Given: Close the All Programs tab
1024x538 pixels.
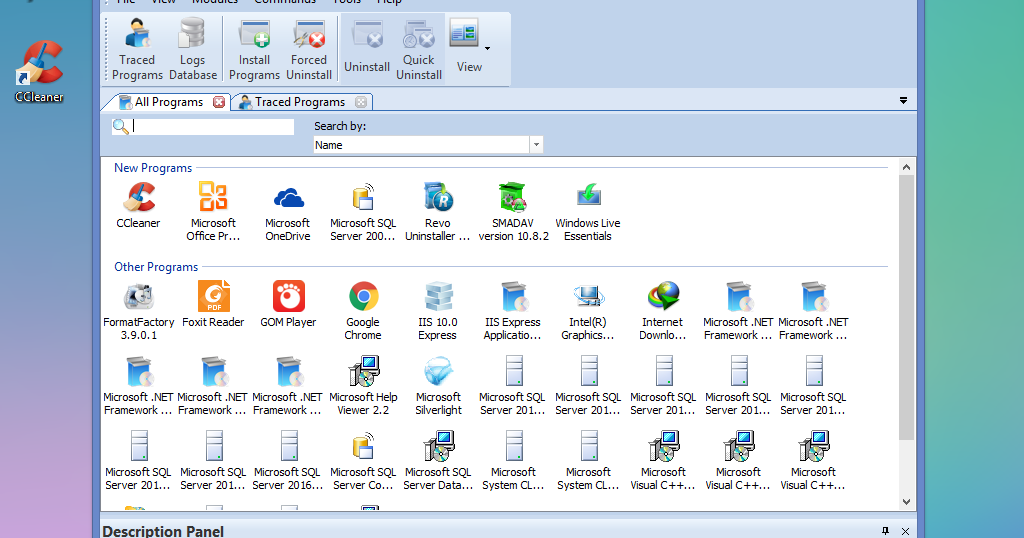Looking at the screenshot, I should click(219, 102).
